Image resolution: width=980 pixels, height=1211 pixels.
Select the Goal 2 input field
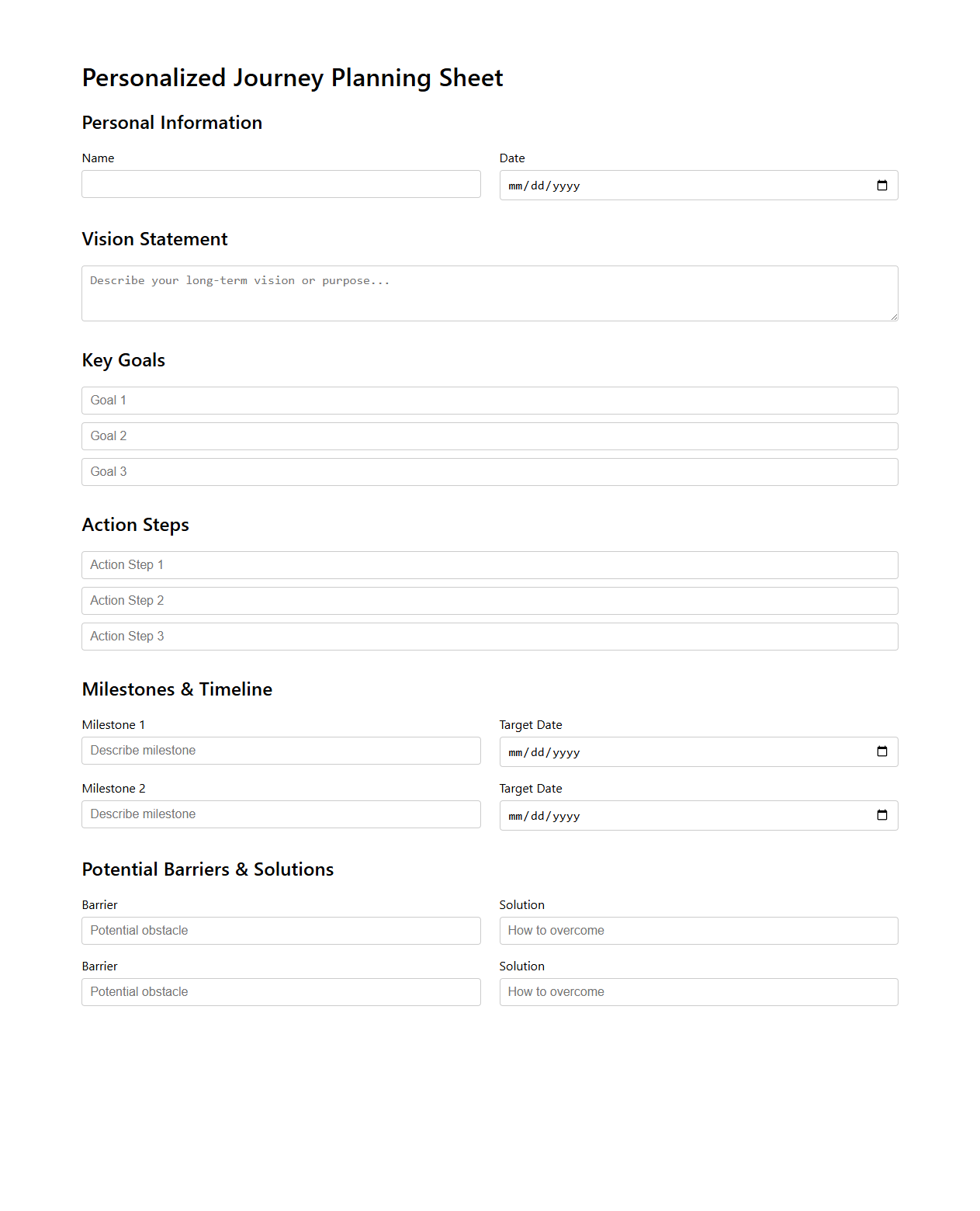[x=489, y=435]
